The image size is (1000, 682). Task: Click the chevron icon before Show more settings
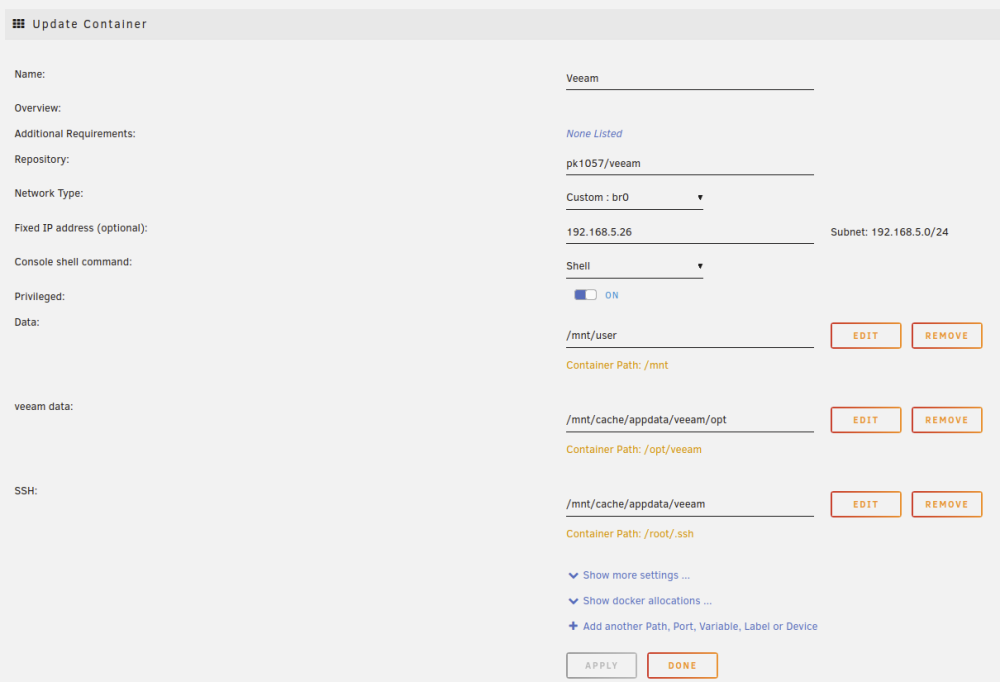pyautogui.click(x=573, y=575)
